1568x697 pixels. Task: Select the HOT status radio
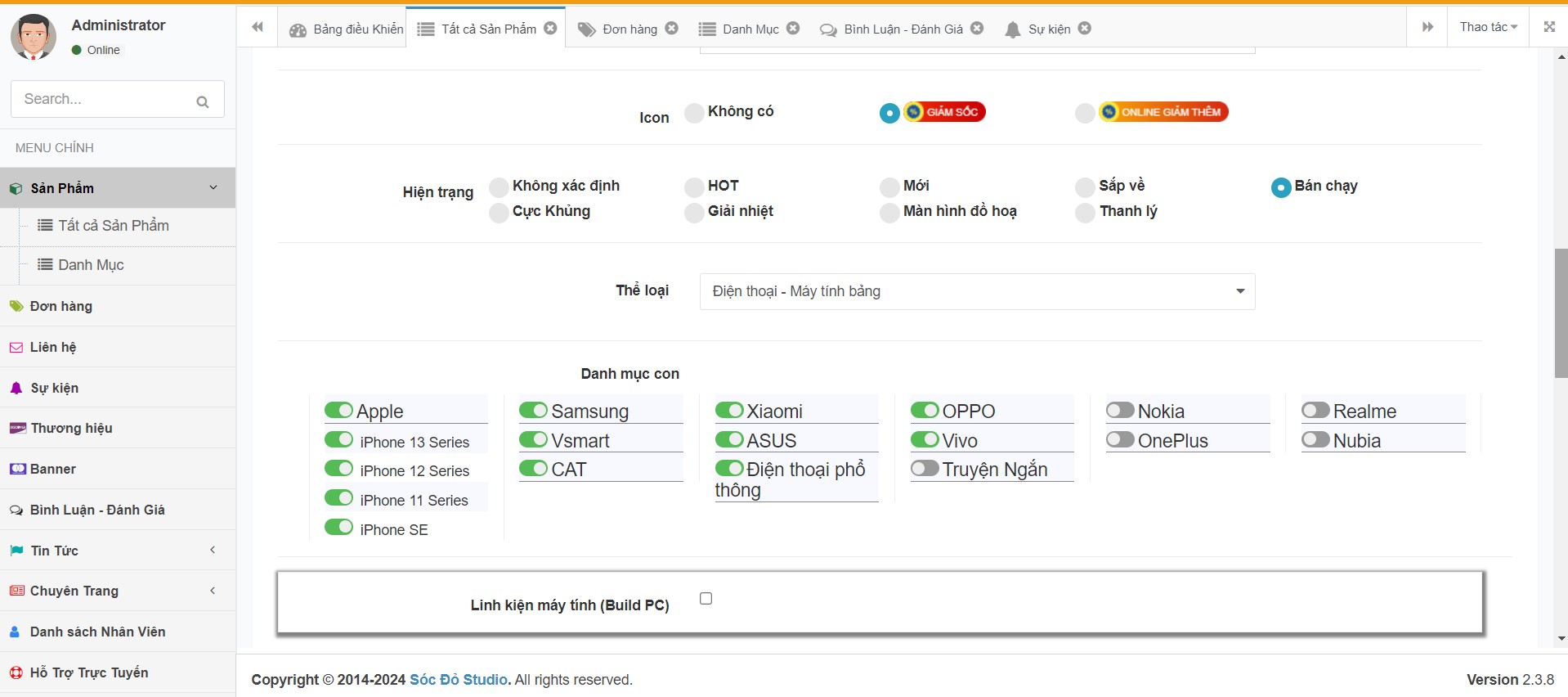(x=694, y=187)
